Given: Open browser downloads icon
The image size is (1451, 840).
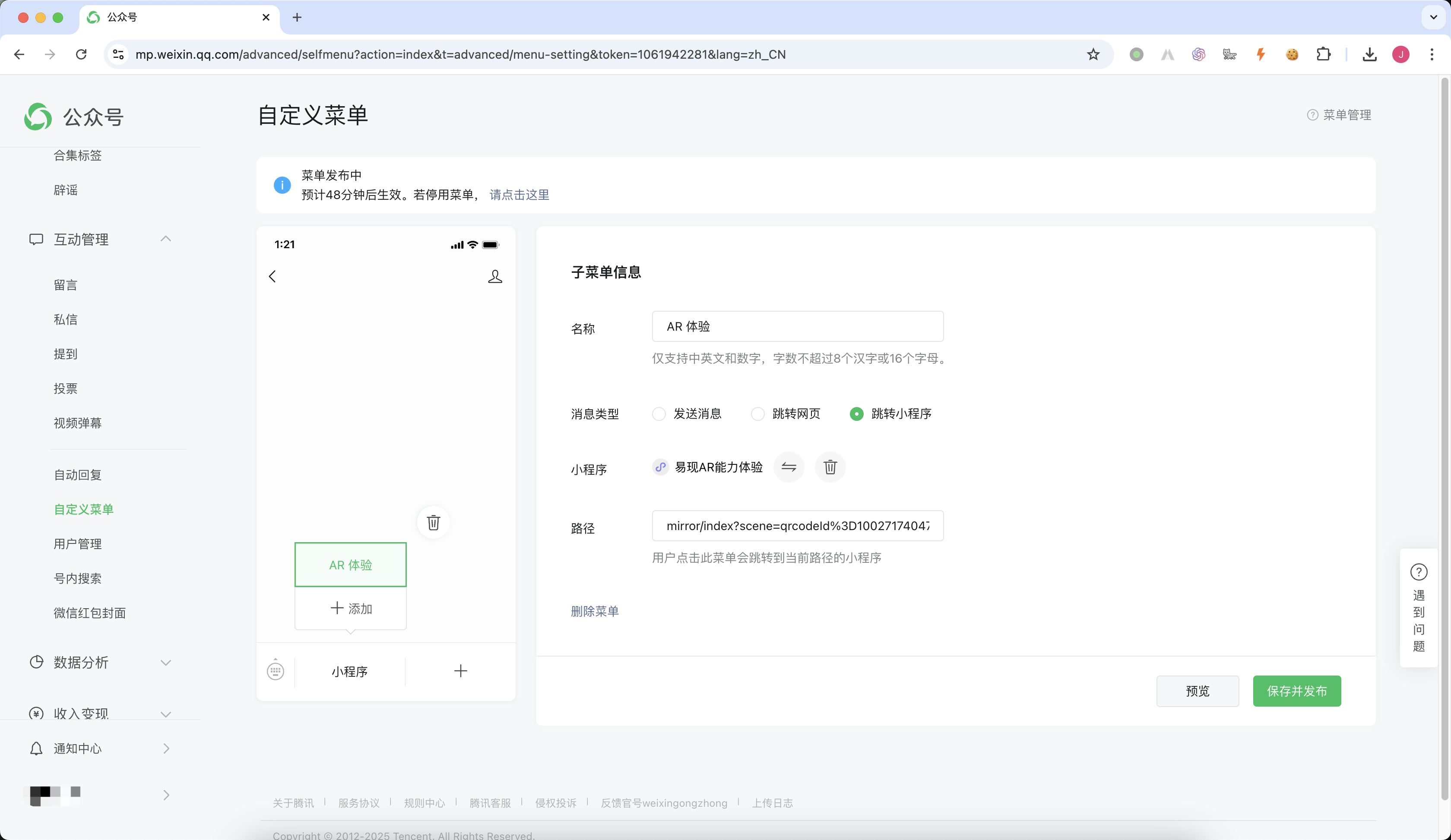Looking at the screenshot, I should click(1370, 54).
